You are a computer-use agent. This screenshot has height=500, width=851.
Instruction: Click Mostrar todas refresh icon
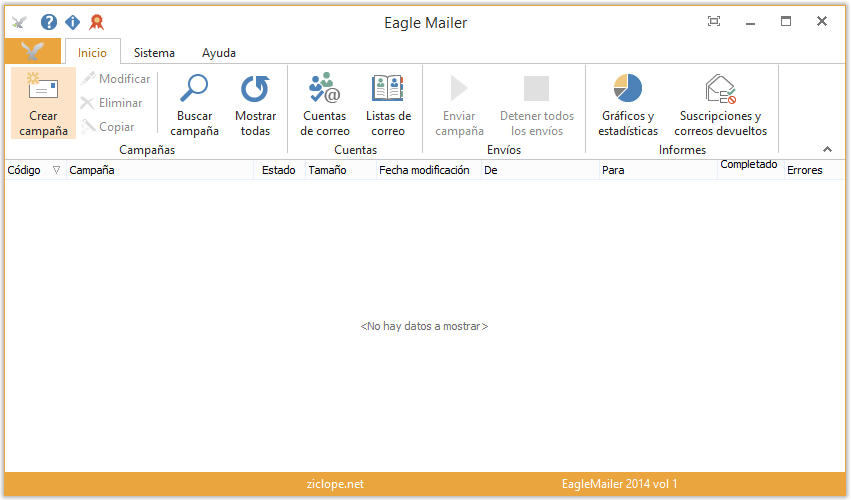click(255, 88)
